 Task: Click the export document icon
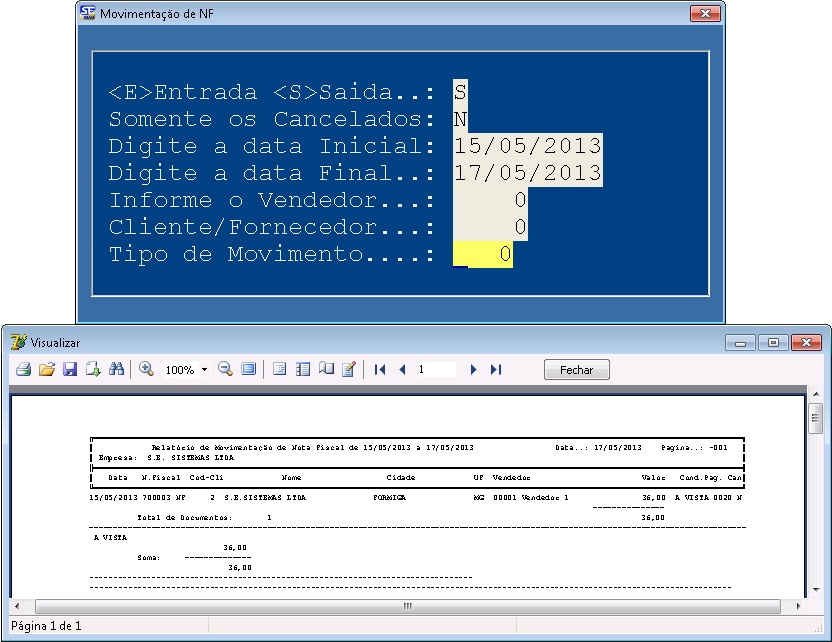(92, 370)
